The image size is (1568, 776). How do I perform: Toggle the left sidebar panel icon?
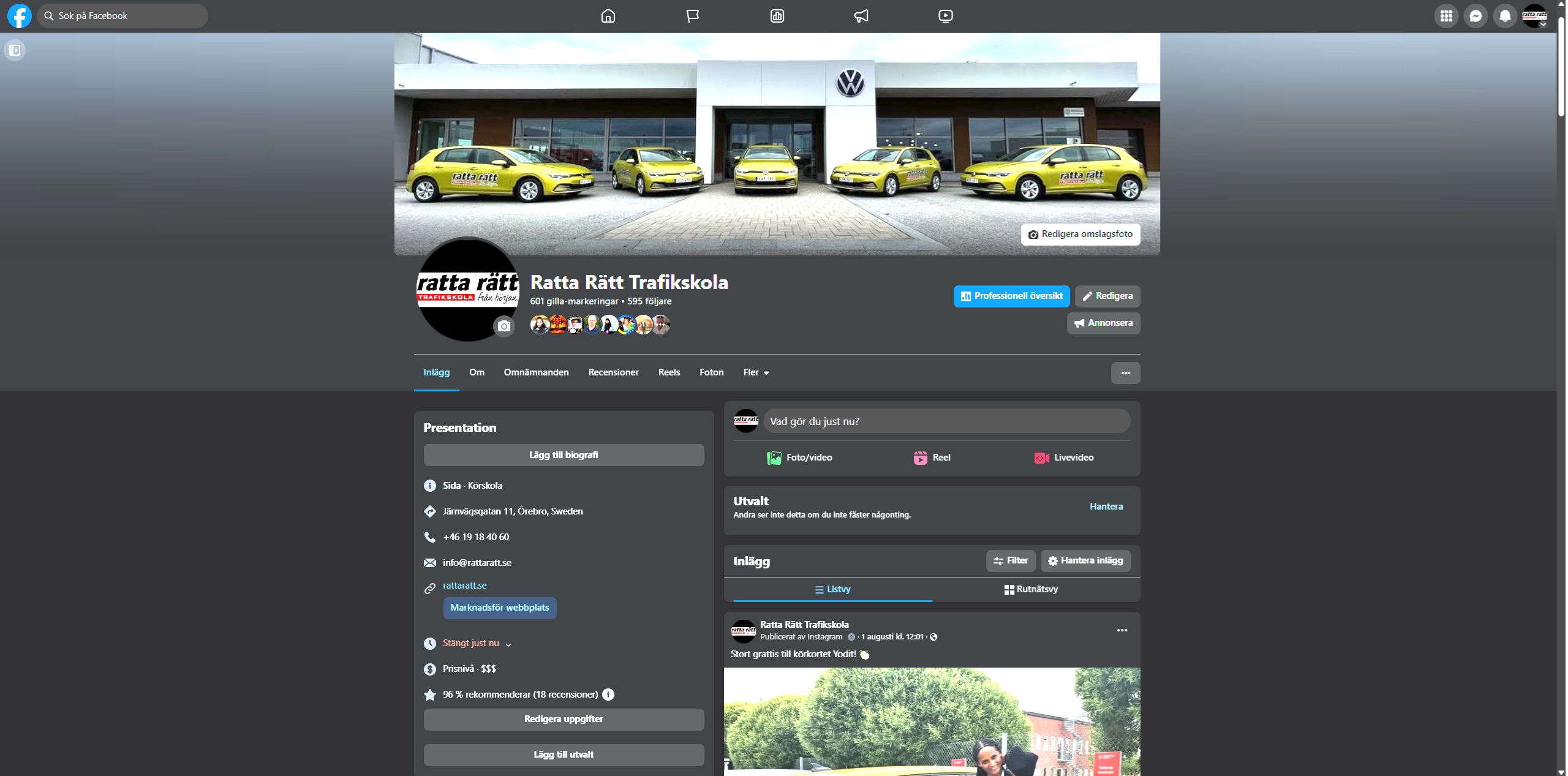[x=15, y=50]
